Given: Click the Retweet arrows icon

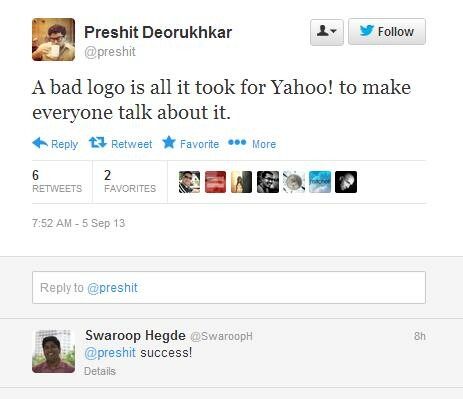Looking at the screenshot, I should pyautogui.click(x=98, y=143).
